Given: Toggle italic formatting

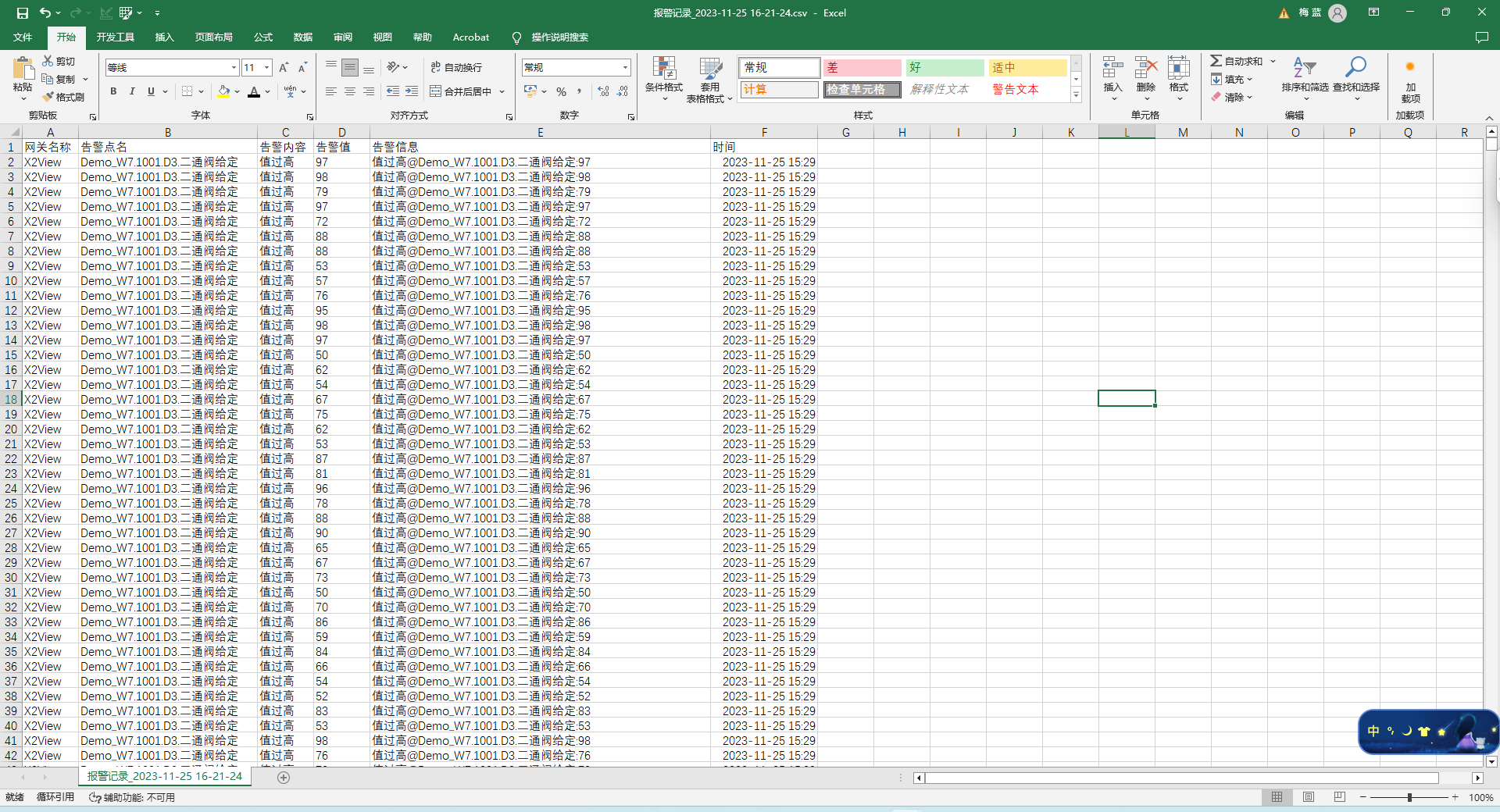Looking at the screenshot, I should (132, 91).
